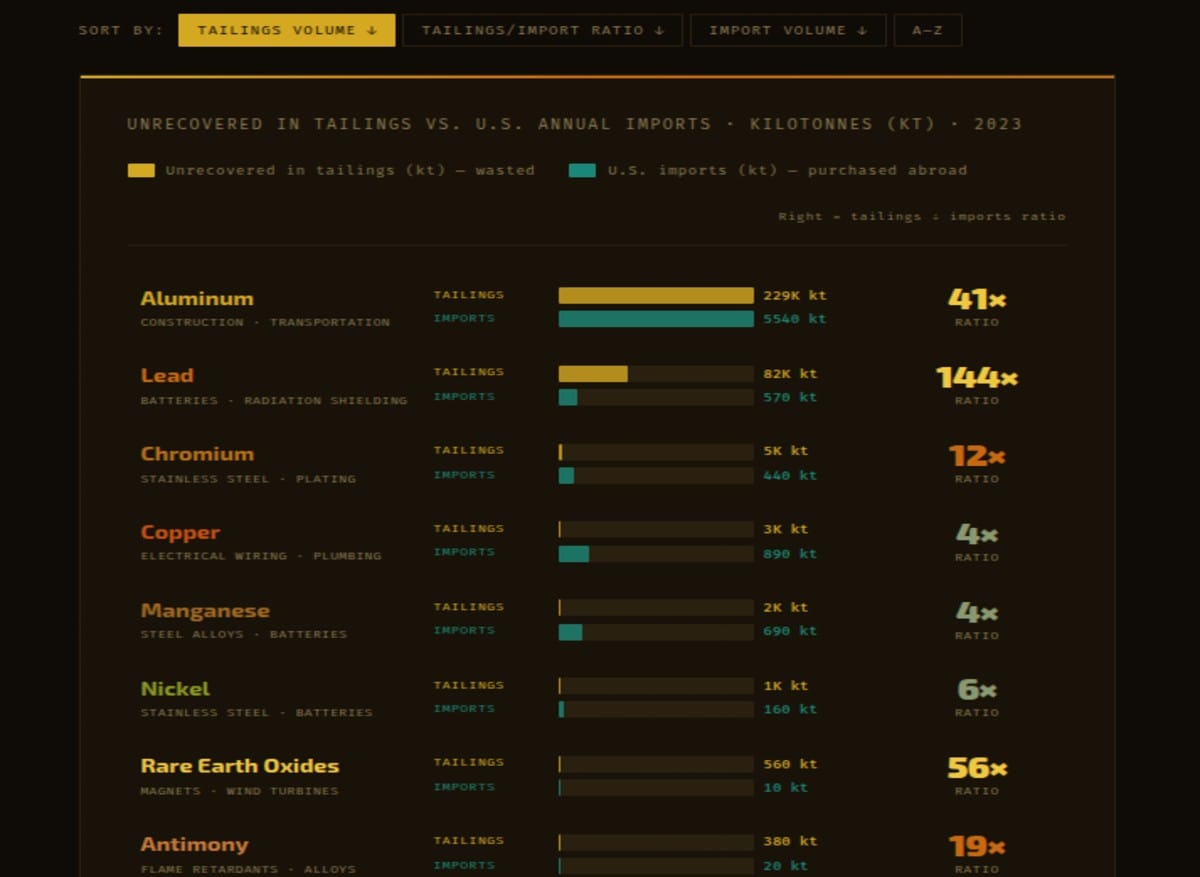Choose the A–Z sort button

tap(927, 30)
